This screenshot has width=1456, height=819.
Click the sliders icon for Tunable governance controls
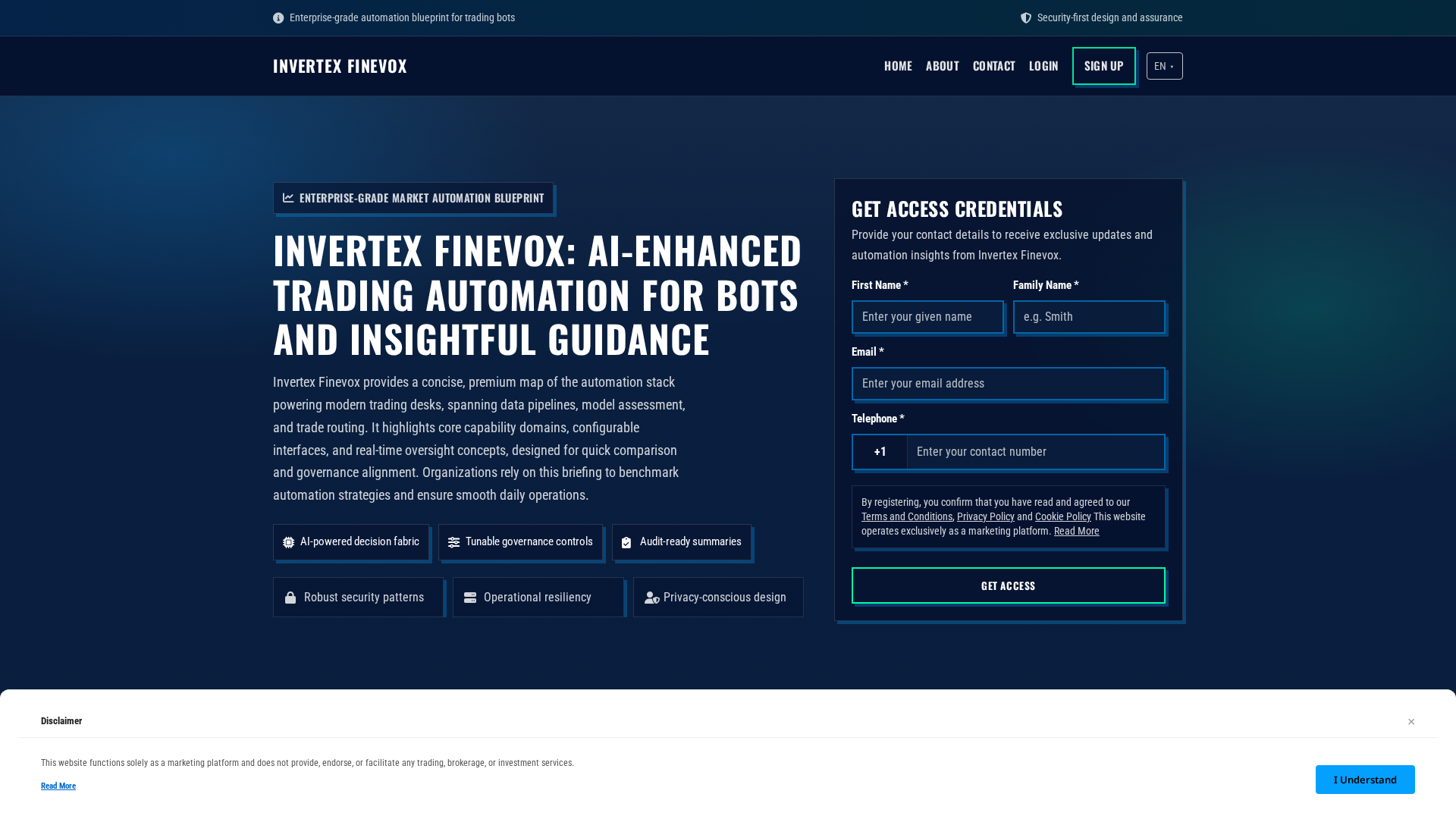454,541
